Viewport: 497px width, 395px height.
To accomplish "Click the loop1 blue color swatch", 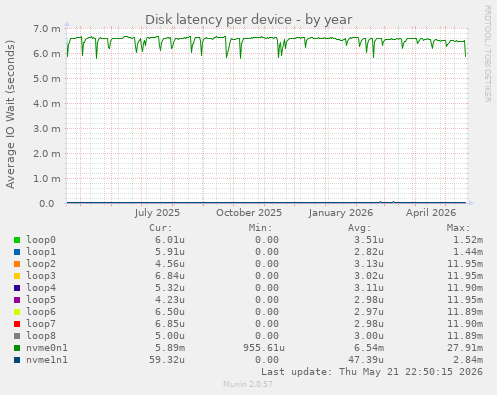I will pyautogui.click(x=17, y=252).
